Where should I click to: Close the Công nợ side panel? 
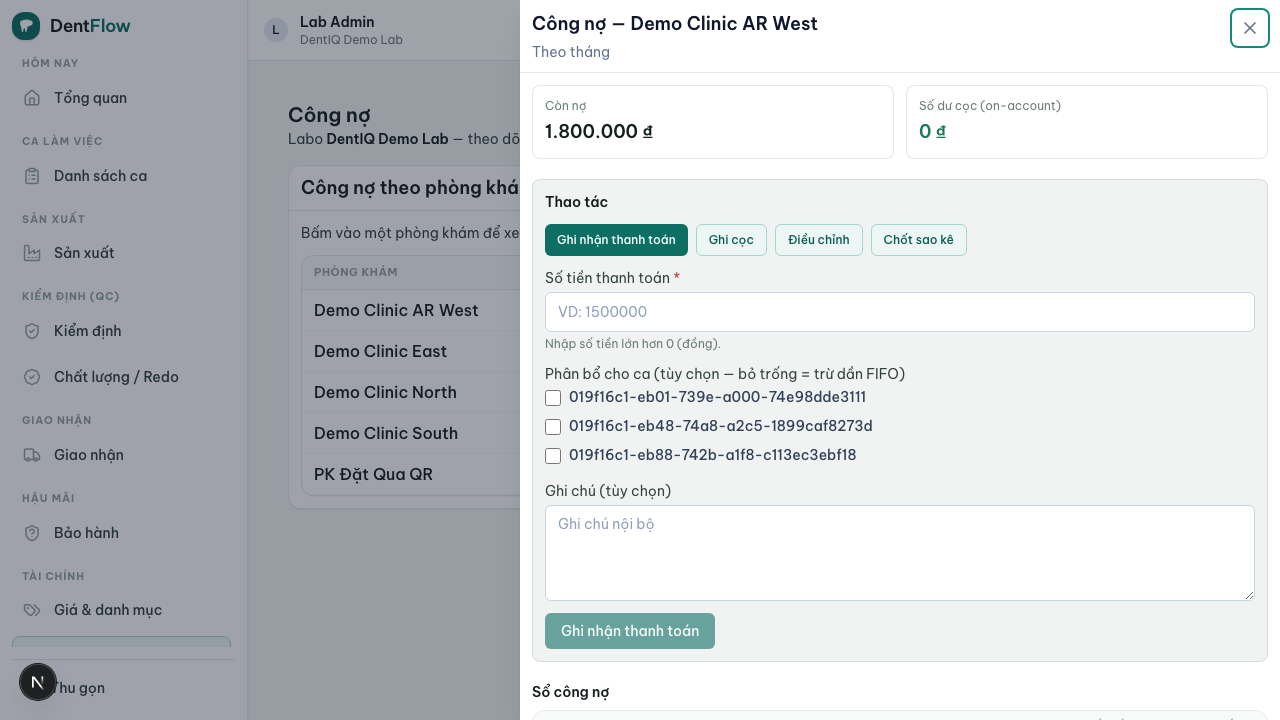1250,28
